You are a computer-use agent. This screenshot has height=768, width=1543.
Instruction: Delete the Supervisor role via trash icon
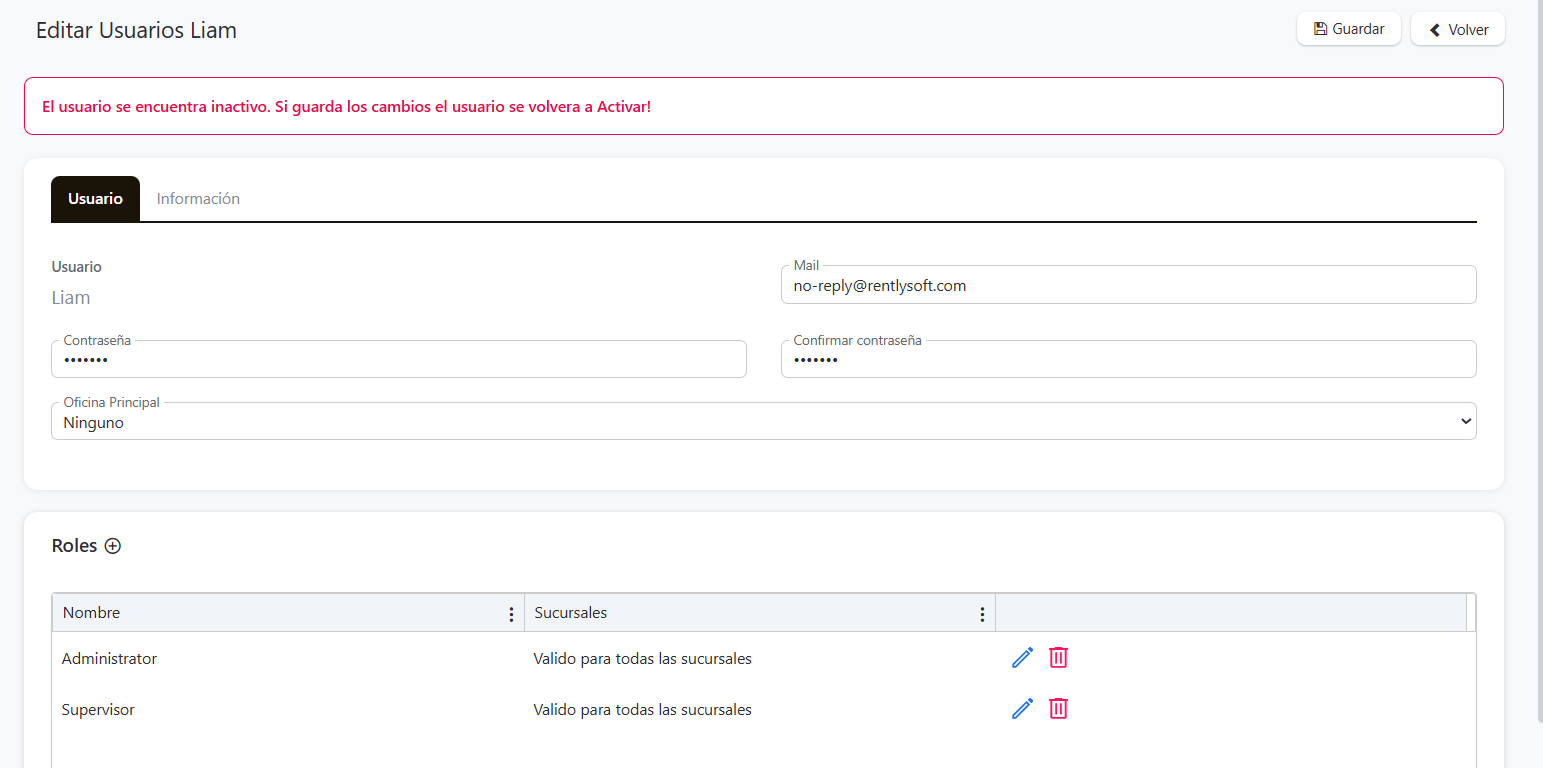tap(1058, 709)
